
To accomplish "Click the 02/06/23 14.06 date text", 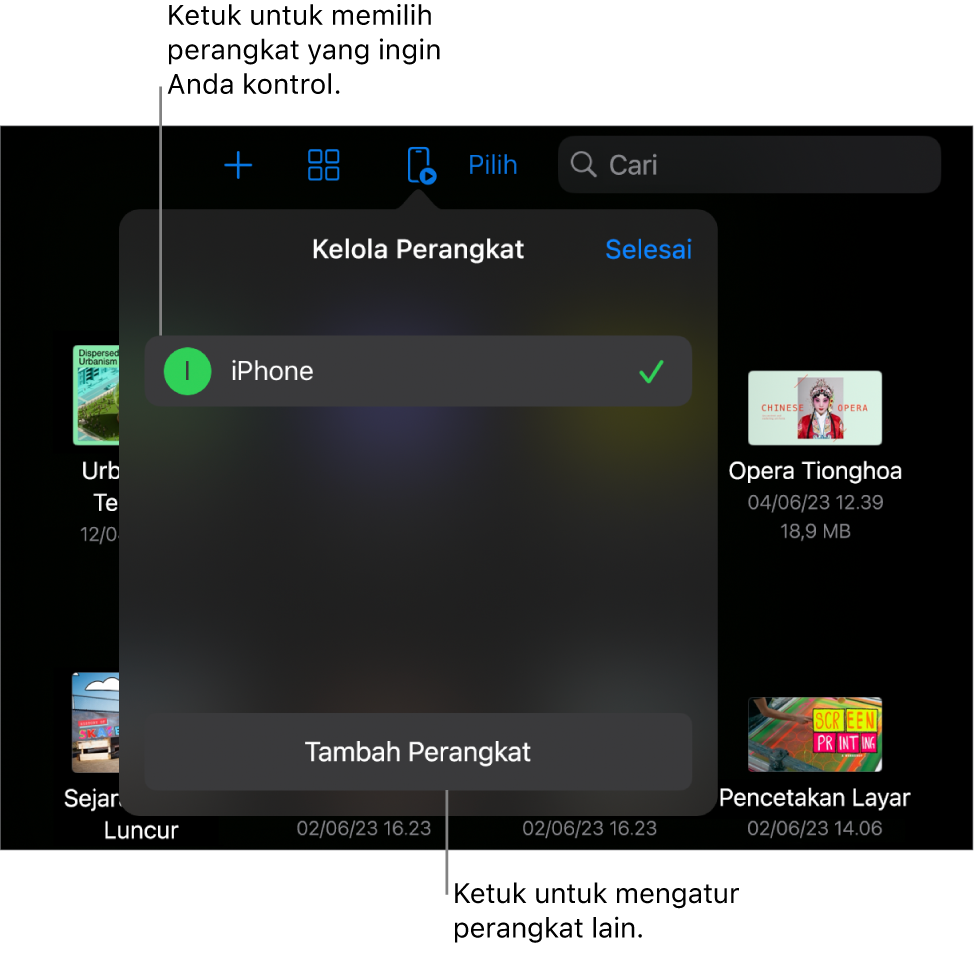I will pos(815,828).
